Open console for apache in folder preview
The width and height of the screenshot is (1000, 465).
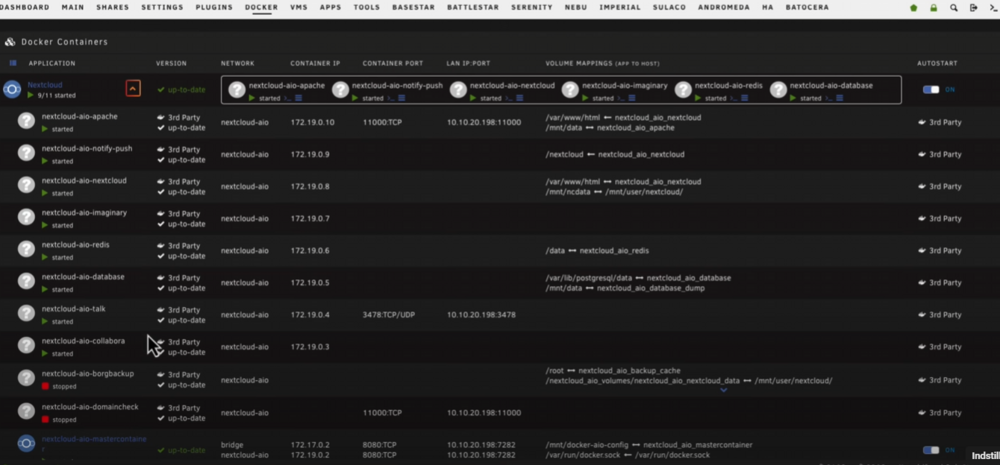[287, 98]
